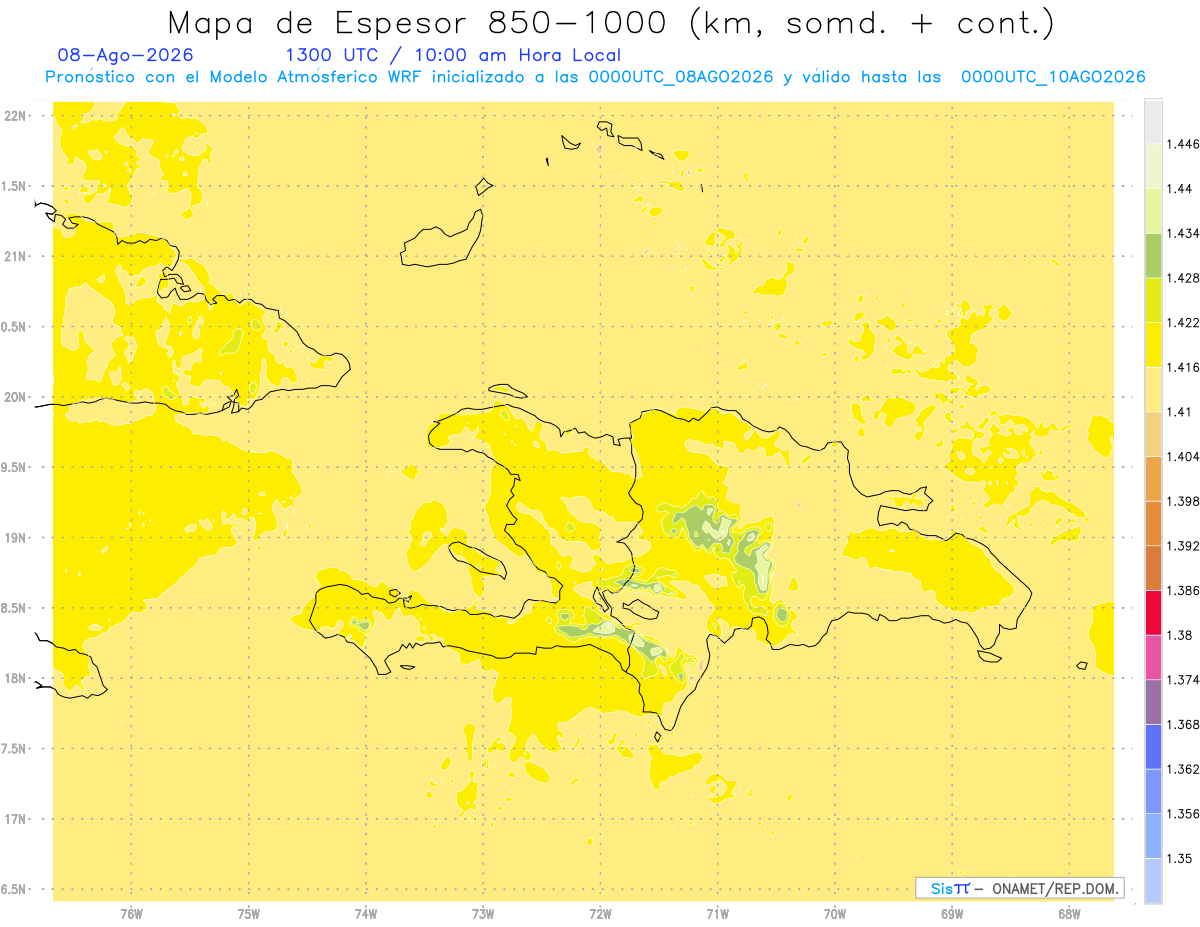Viewport: 1200px width, 927px height.
Task: Click the latitude label '19N'
Action: [x=16, y=538]
